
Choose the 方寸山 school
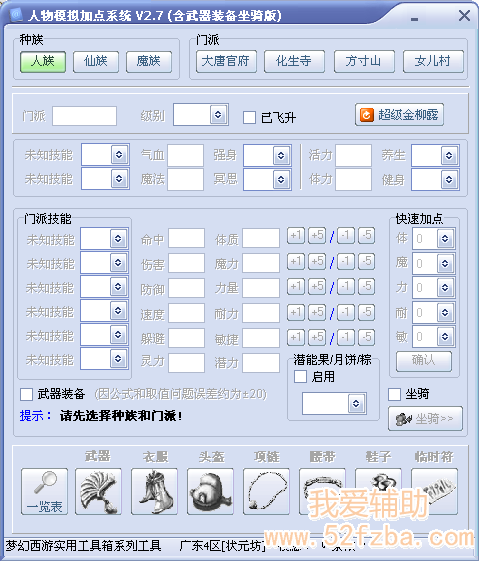pos(364,62)
